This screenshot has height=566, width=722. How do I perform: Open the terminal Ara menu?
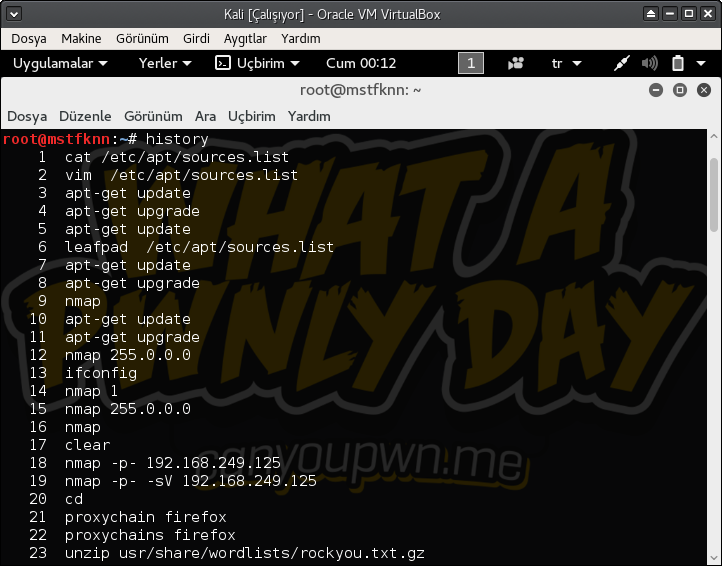205,116
